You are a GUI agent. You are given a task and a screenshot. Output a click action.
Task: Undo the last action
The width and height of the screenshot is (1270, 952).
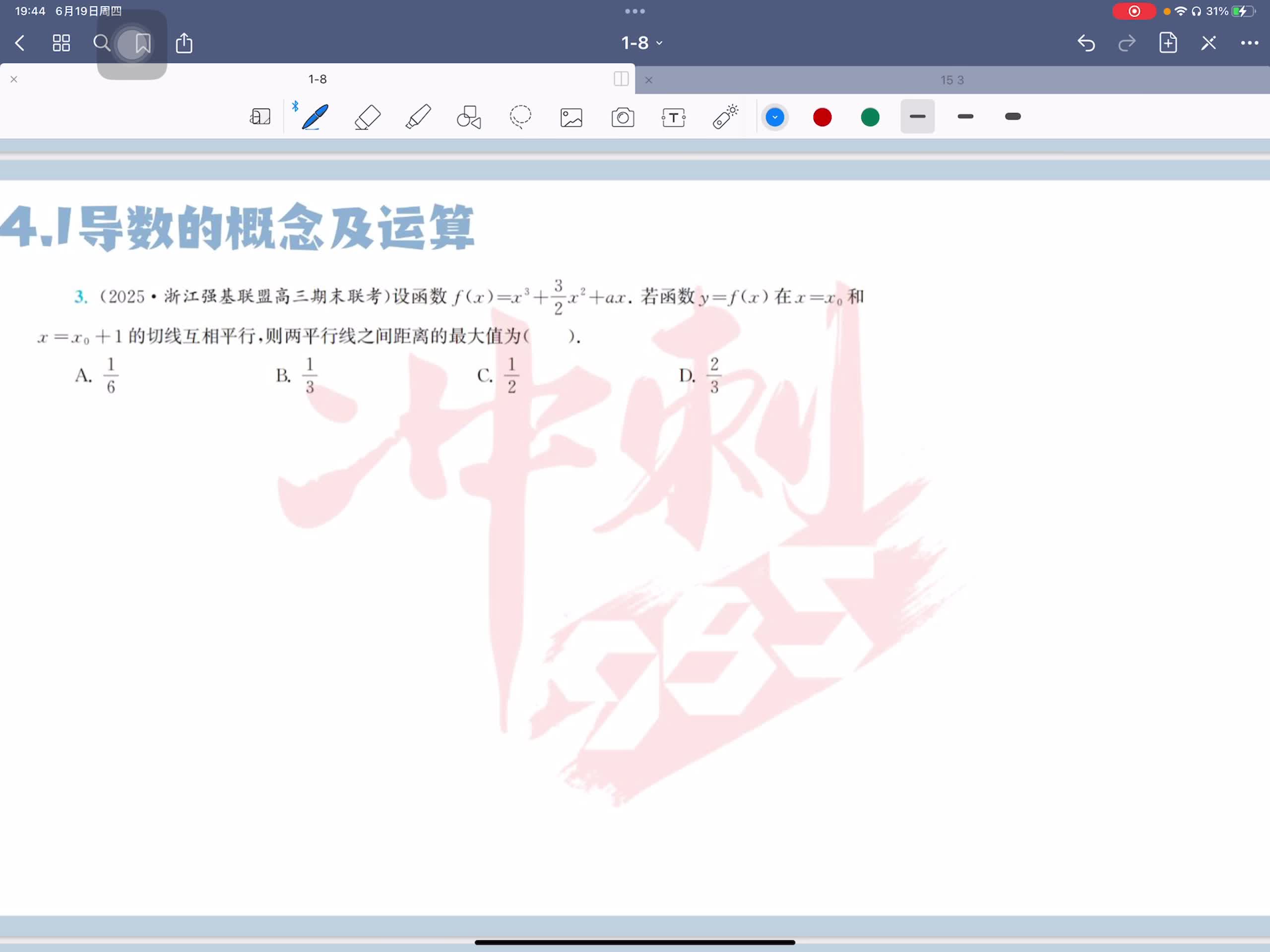click(x=1085, y=43)
